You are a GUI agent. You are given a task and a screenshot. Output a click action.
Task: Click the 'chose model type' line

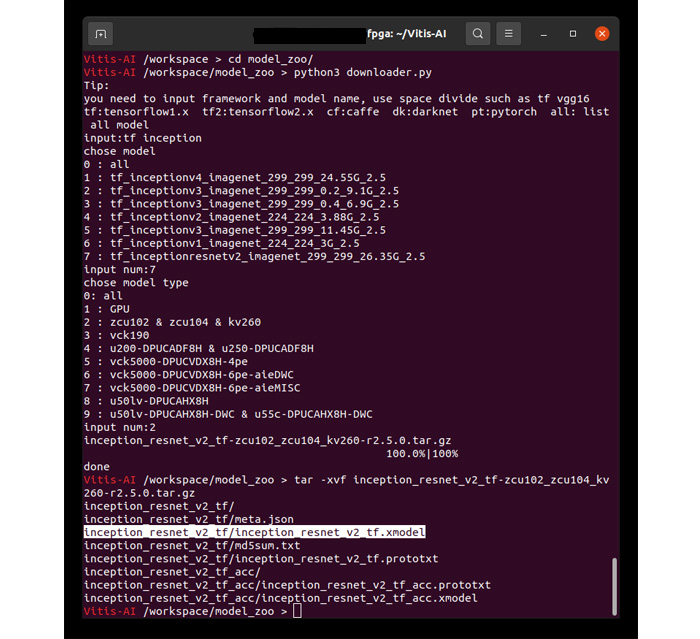pyautogui.click(x=136, y=283)
